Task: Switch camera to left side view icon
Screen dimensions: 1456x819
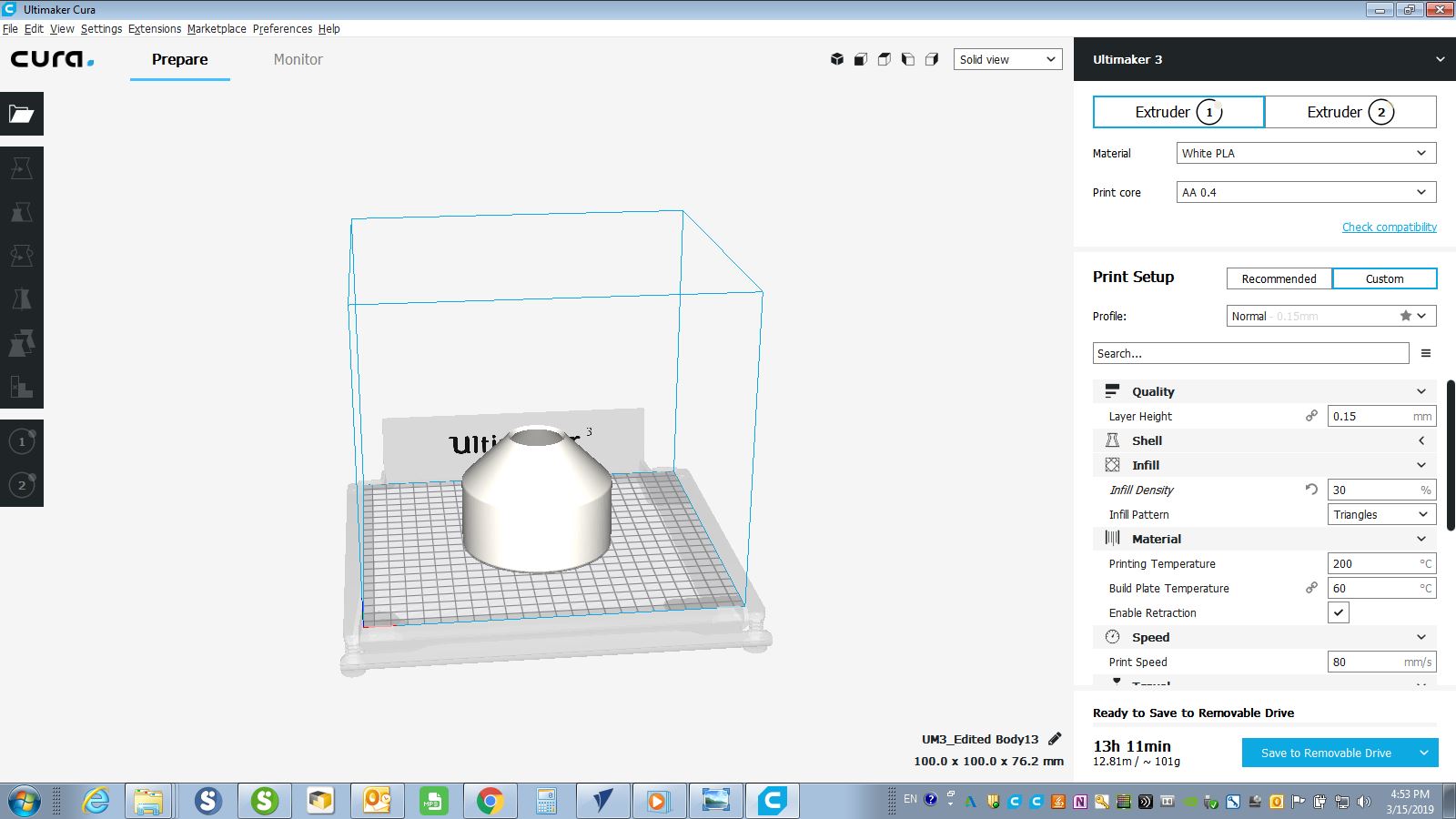Action: coord(908,59)
